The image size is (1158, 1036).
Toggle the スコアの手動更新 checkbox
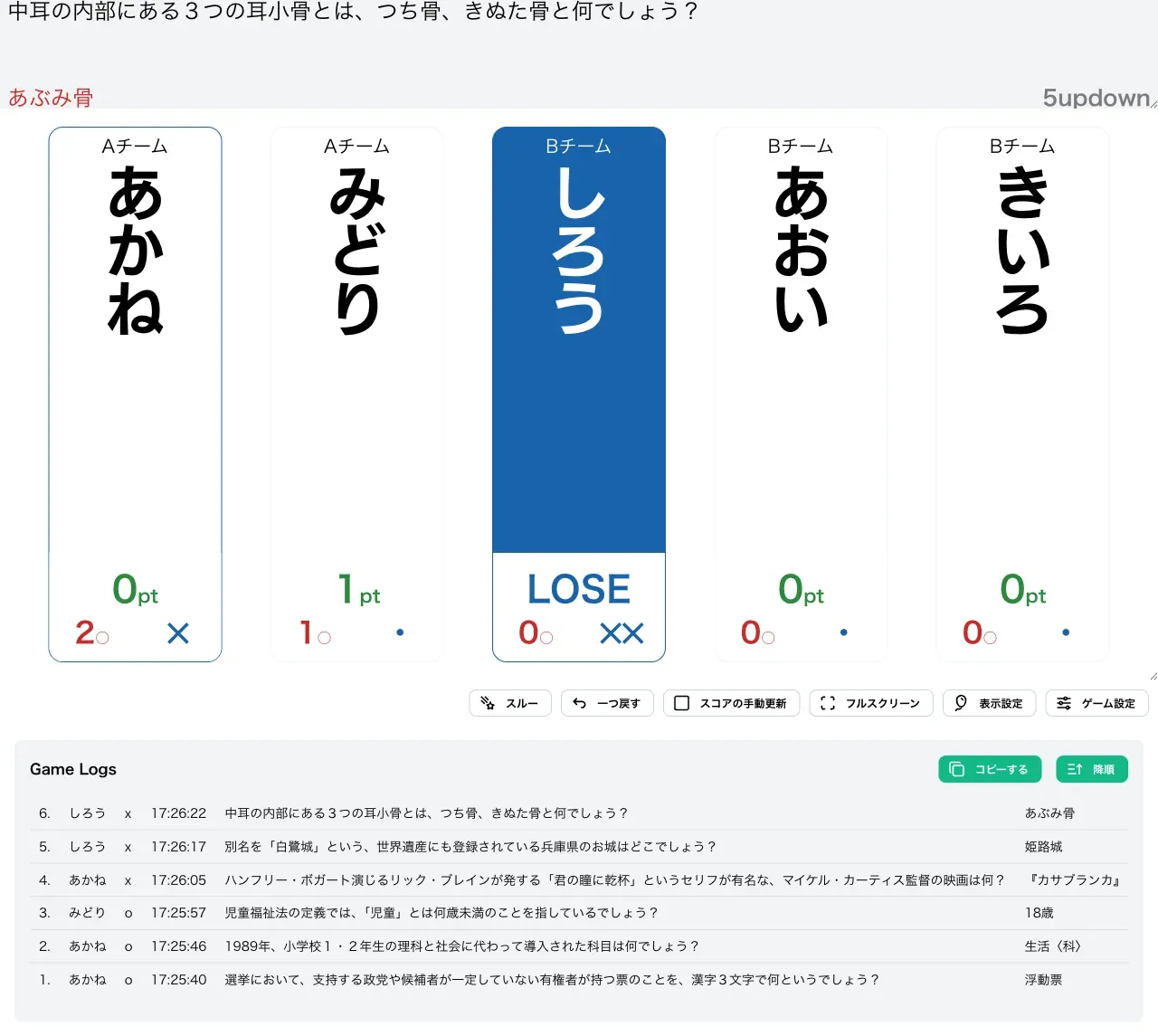731,703
